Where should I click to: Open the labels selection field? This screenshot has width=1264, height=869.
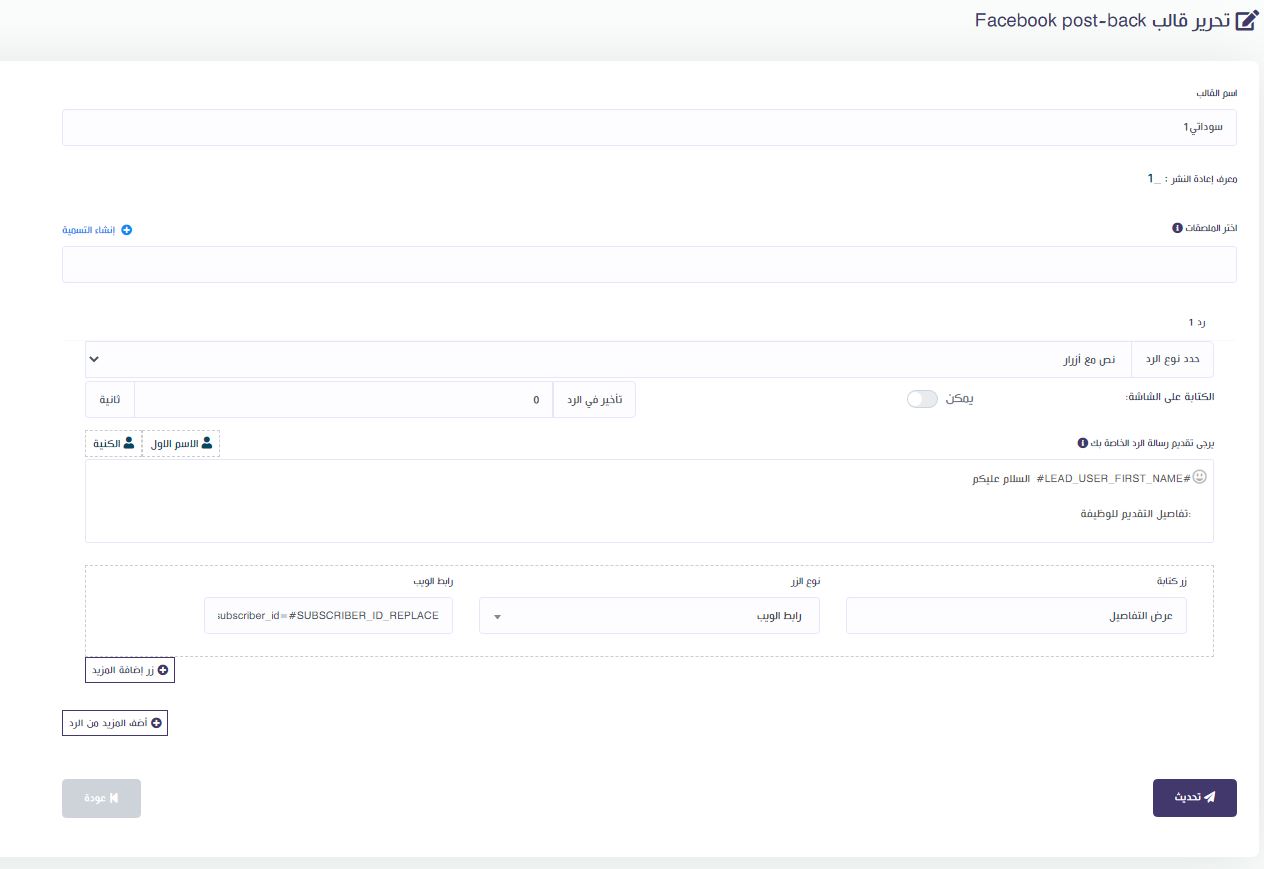click(649, 265)
